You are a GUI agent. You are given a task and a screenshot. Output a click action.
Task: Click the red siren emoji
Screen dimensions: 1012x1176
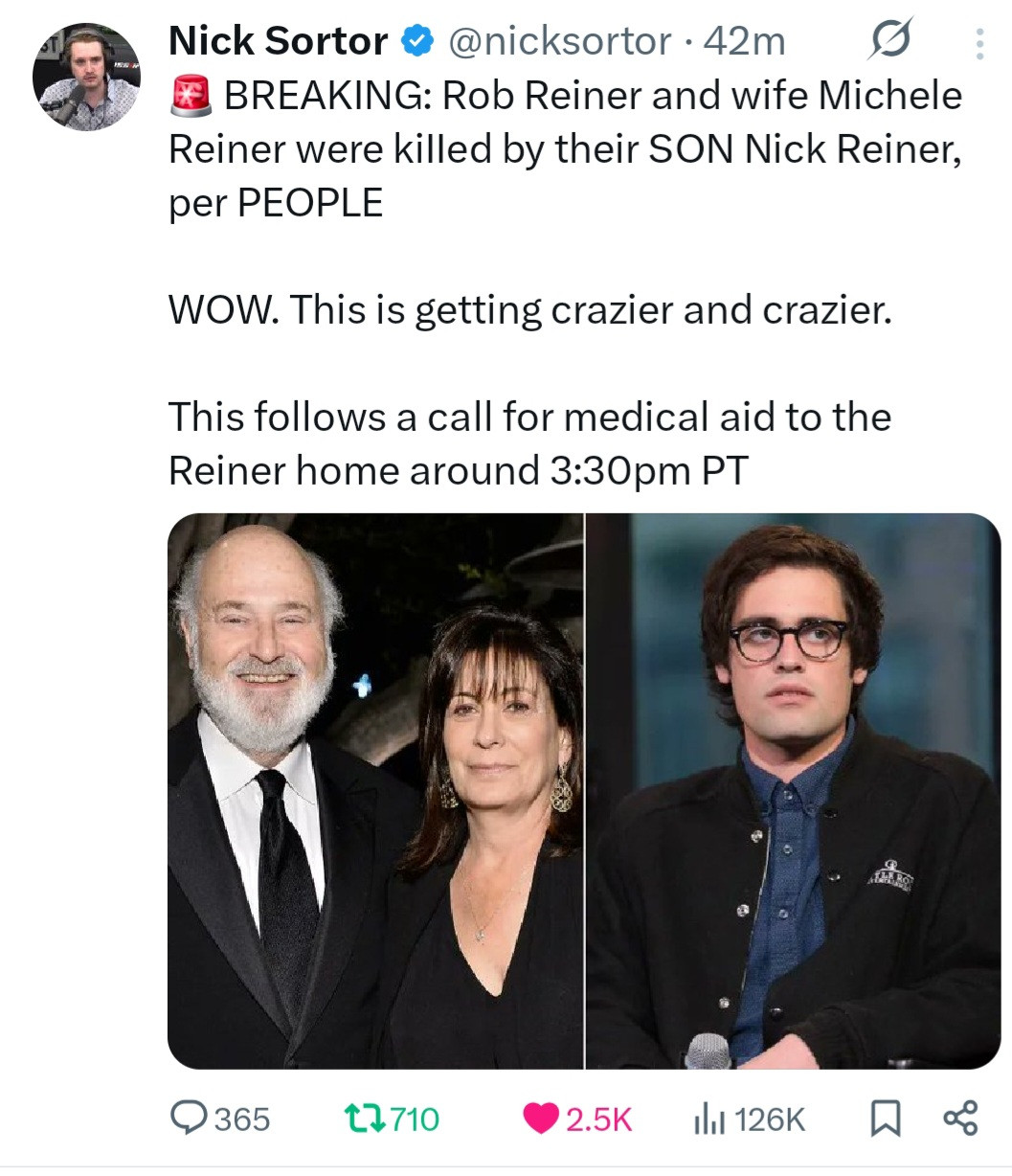tap(191, 96)
